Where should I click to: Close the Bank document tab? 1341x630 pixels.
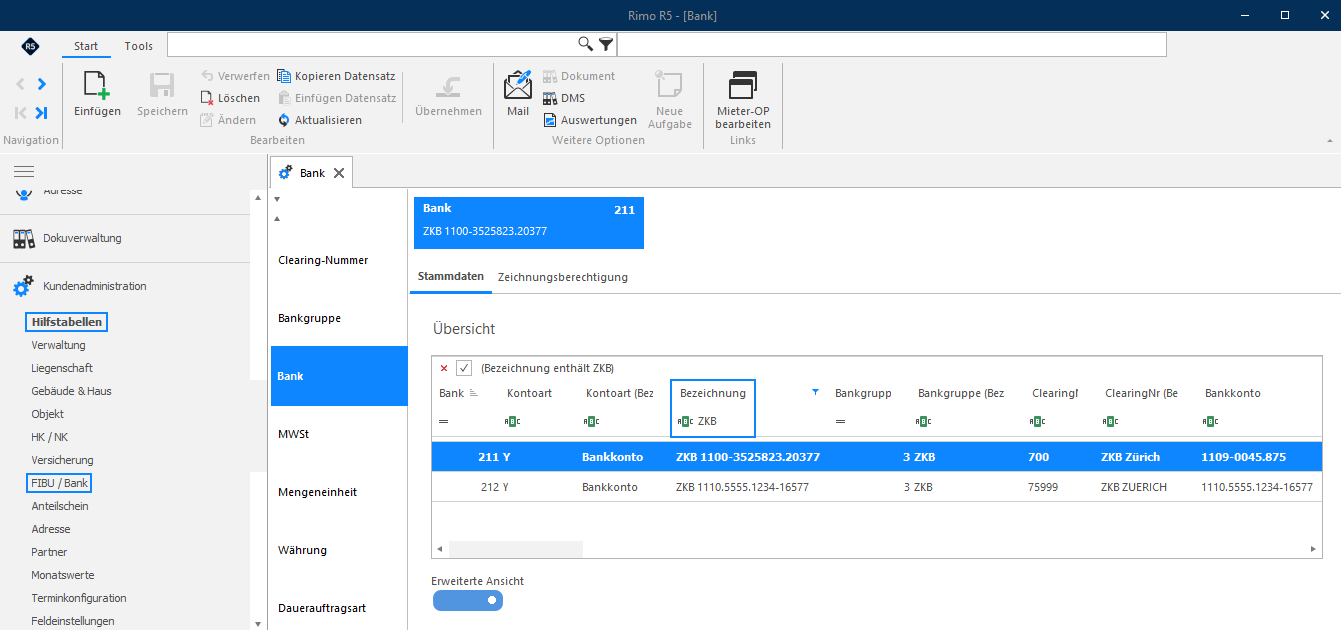339,173
